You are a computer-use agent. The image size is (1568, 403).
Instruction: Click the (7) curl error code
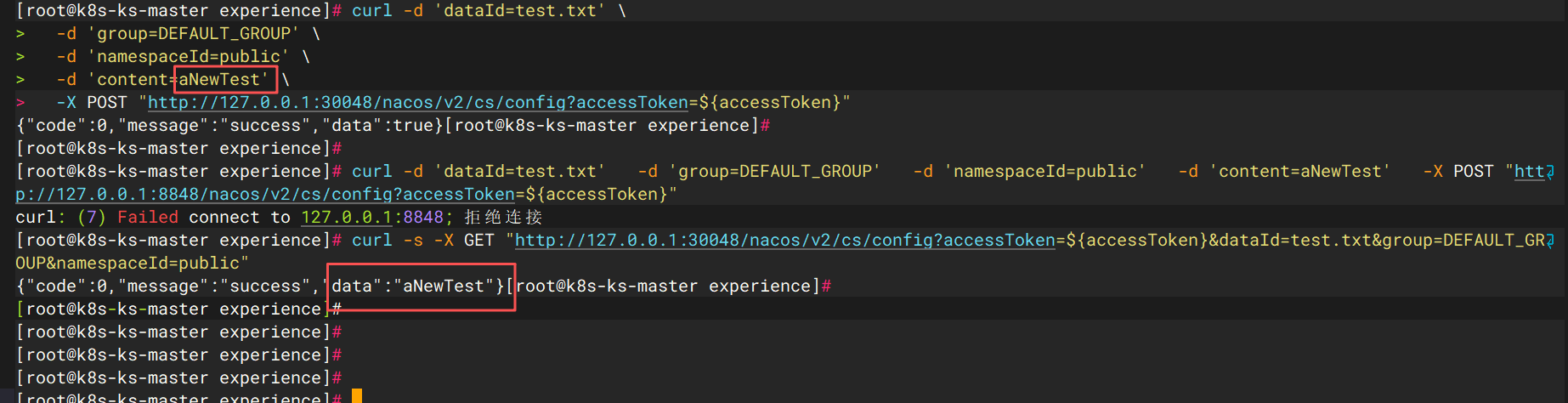tap(91, 218)
